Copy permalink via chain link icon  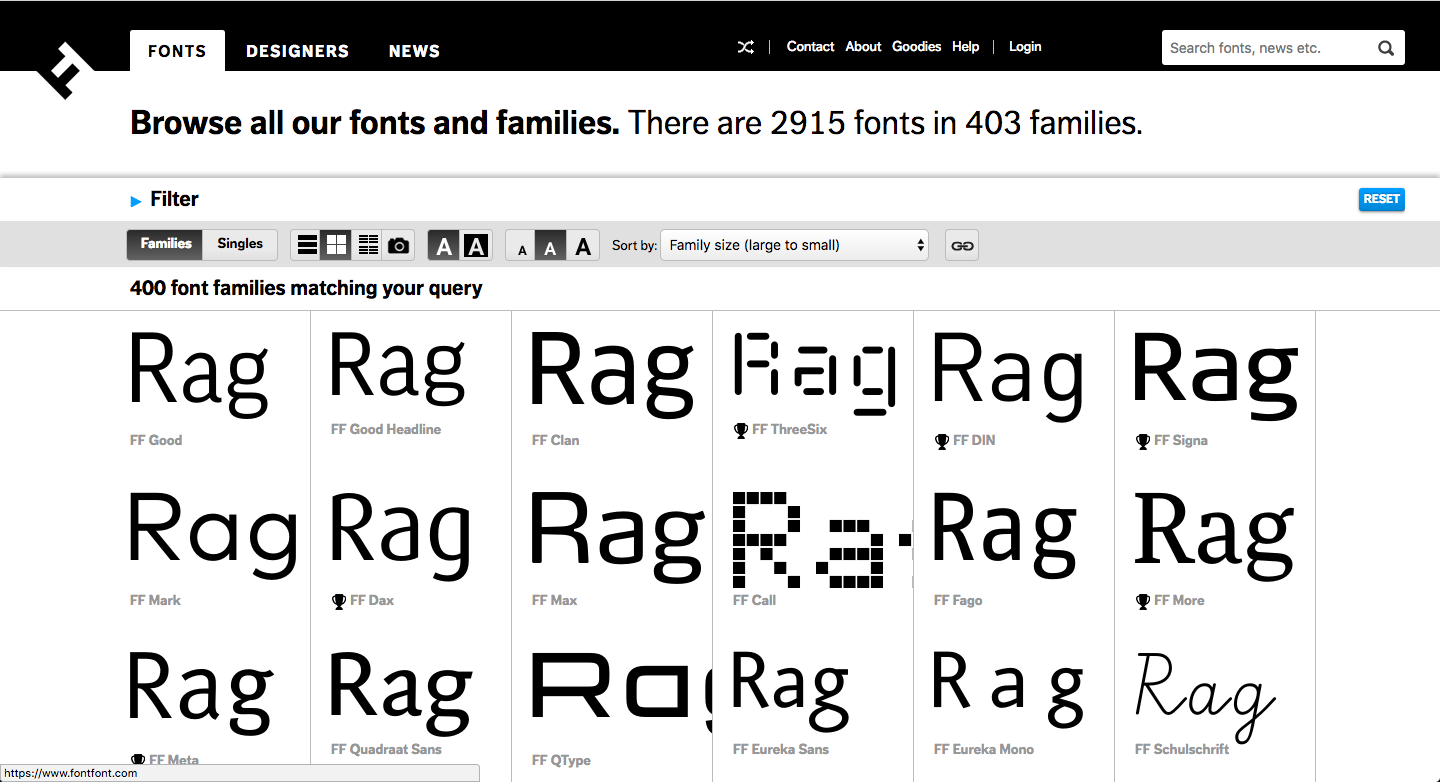(962, 245)
